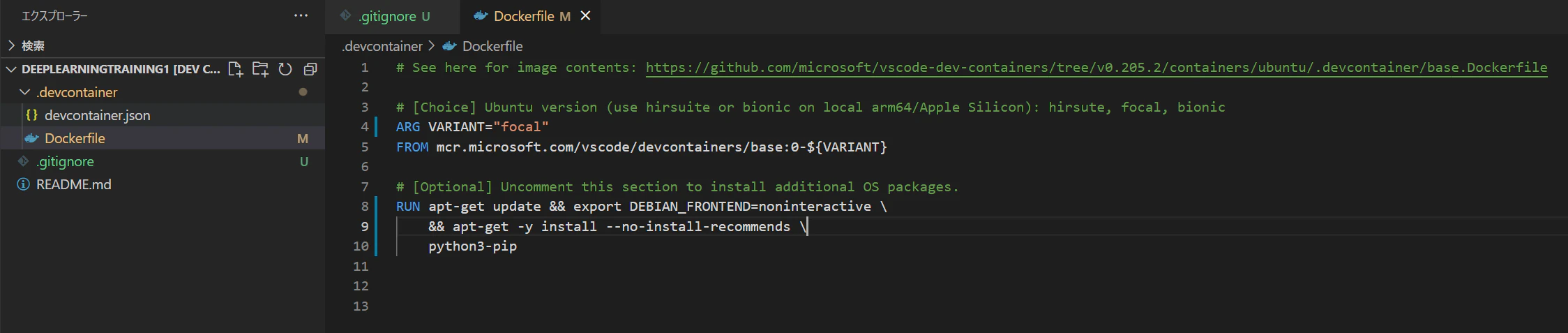Image resolution: width=1568 pixels, height=333 pixels.
Task: Click .devcontainer breadcrumb segment
Action: click(382, 46)
